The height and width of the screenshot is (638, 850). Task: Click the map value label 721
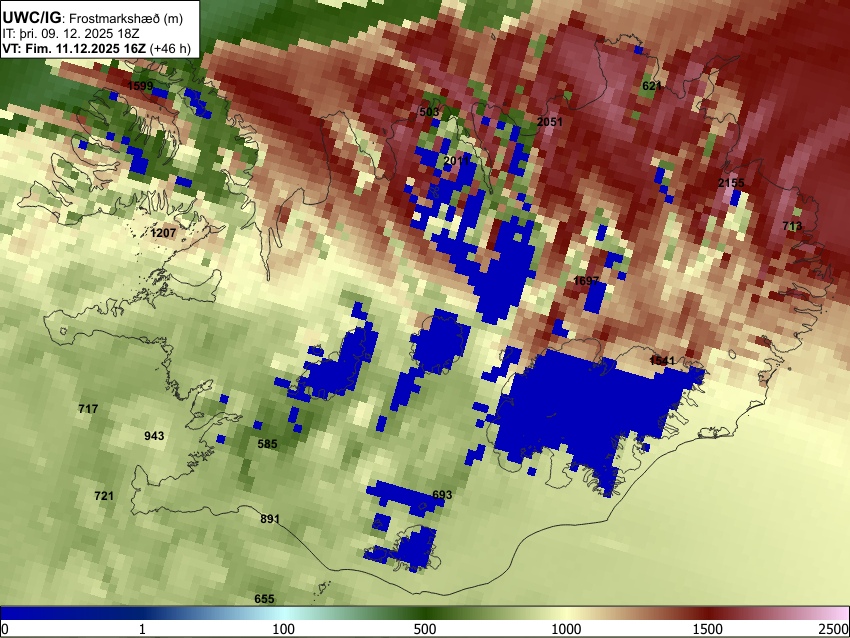pos(104,495)
